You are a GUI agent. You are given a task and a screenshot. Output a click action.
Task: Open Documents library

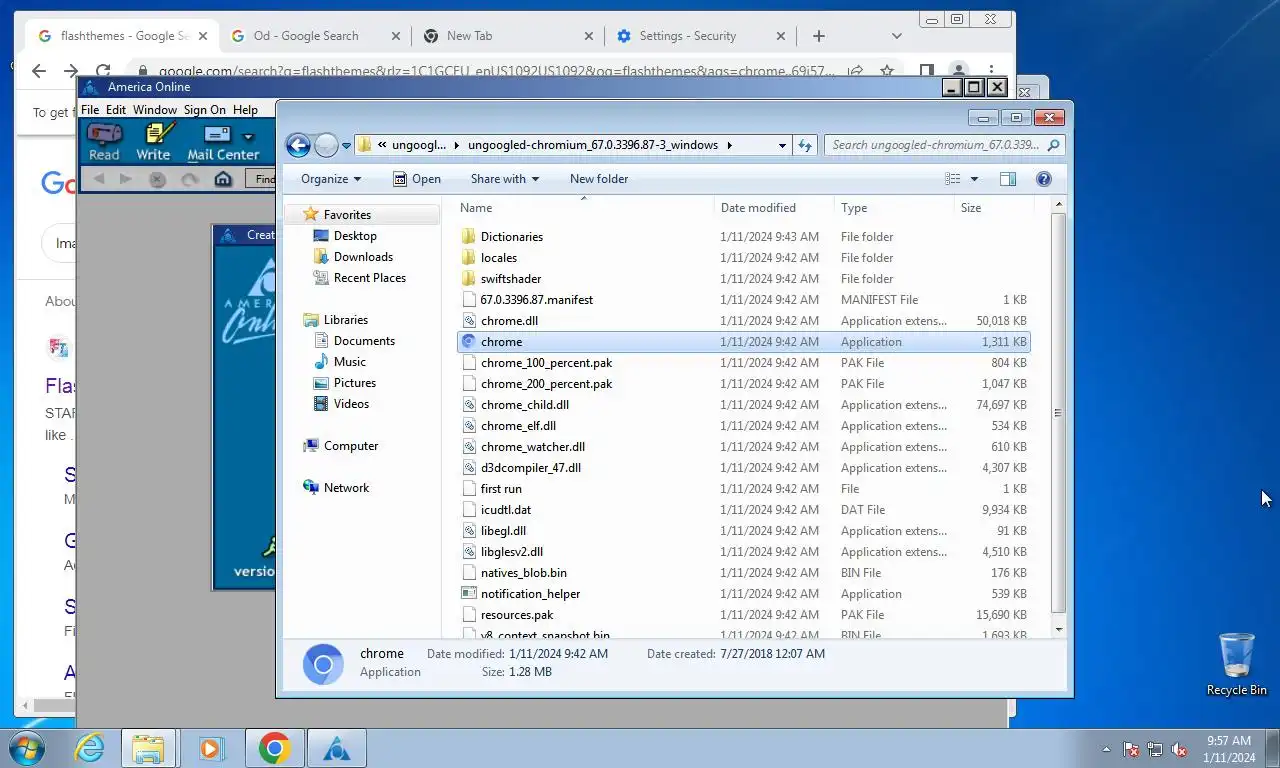pyautogui.click(x=364, y=341)
